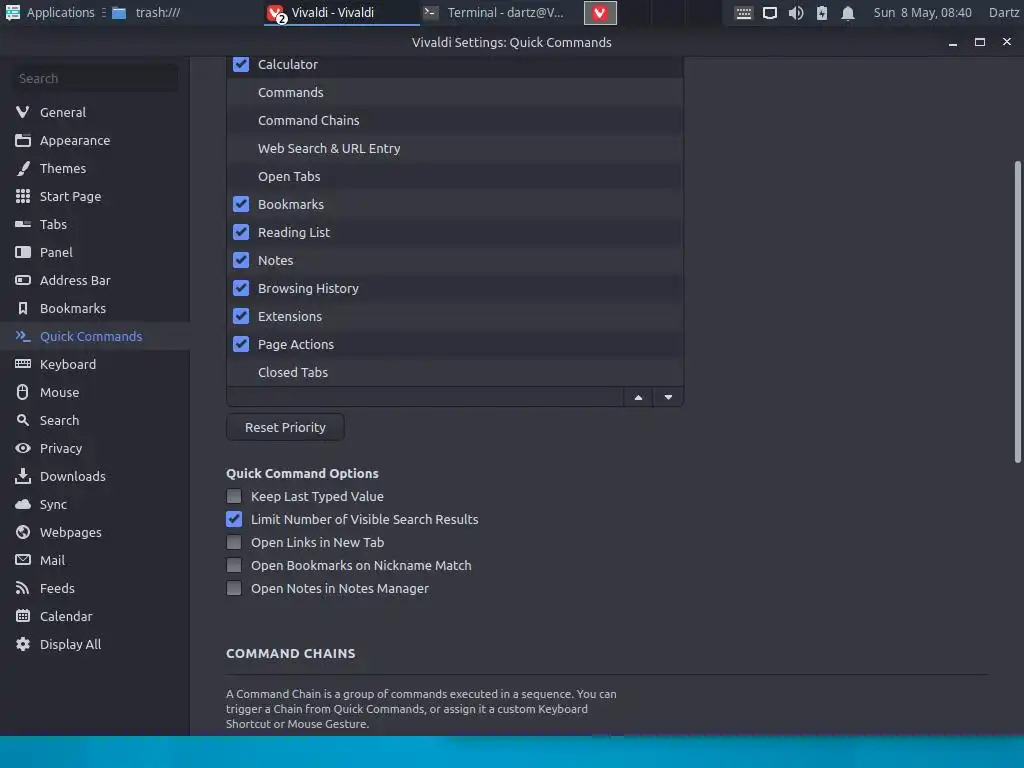The height and width of the screenshot is (768, 1024).
Task: Disable Limit Number of Visible Search Results
Action: (234, 519)
